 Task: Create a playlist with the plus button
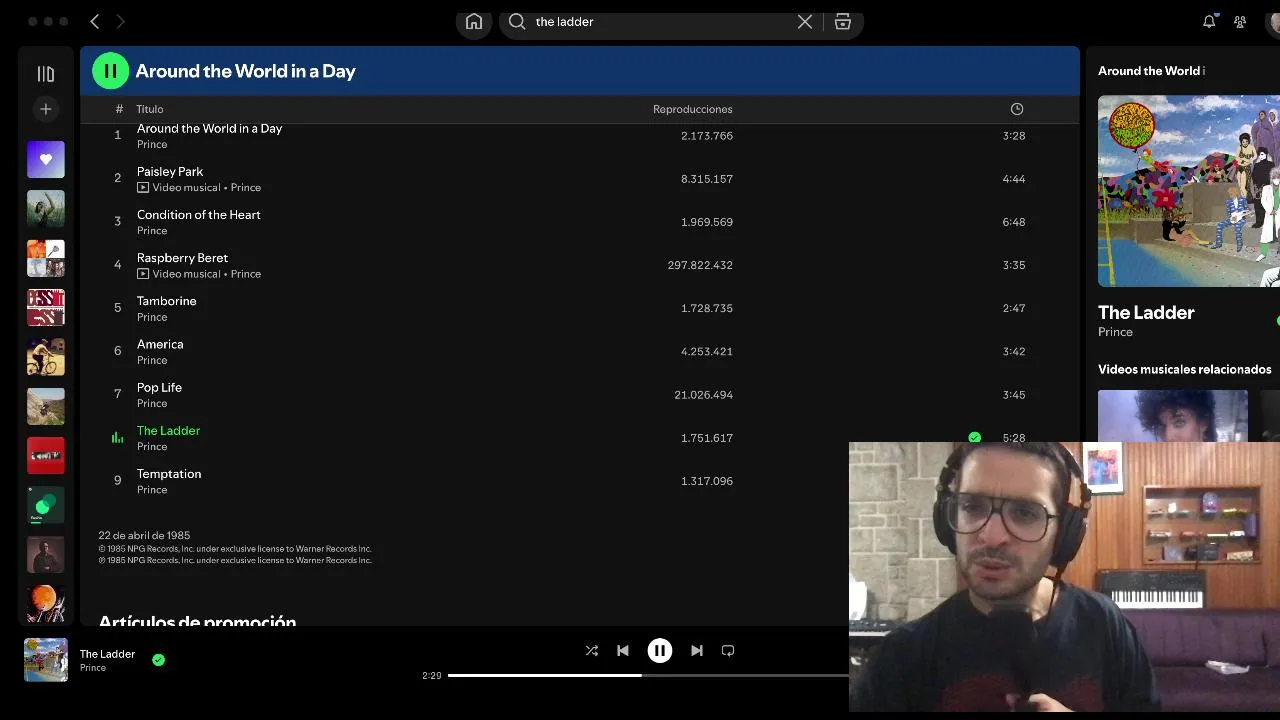[46, 109]
